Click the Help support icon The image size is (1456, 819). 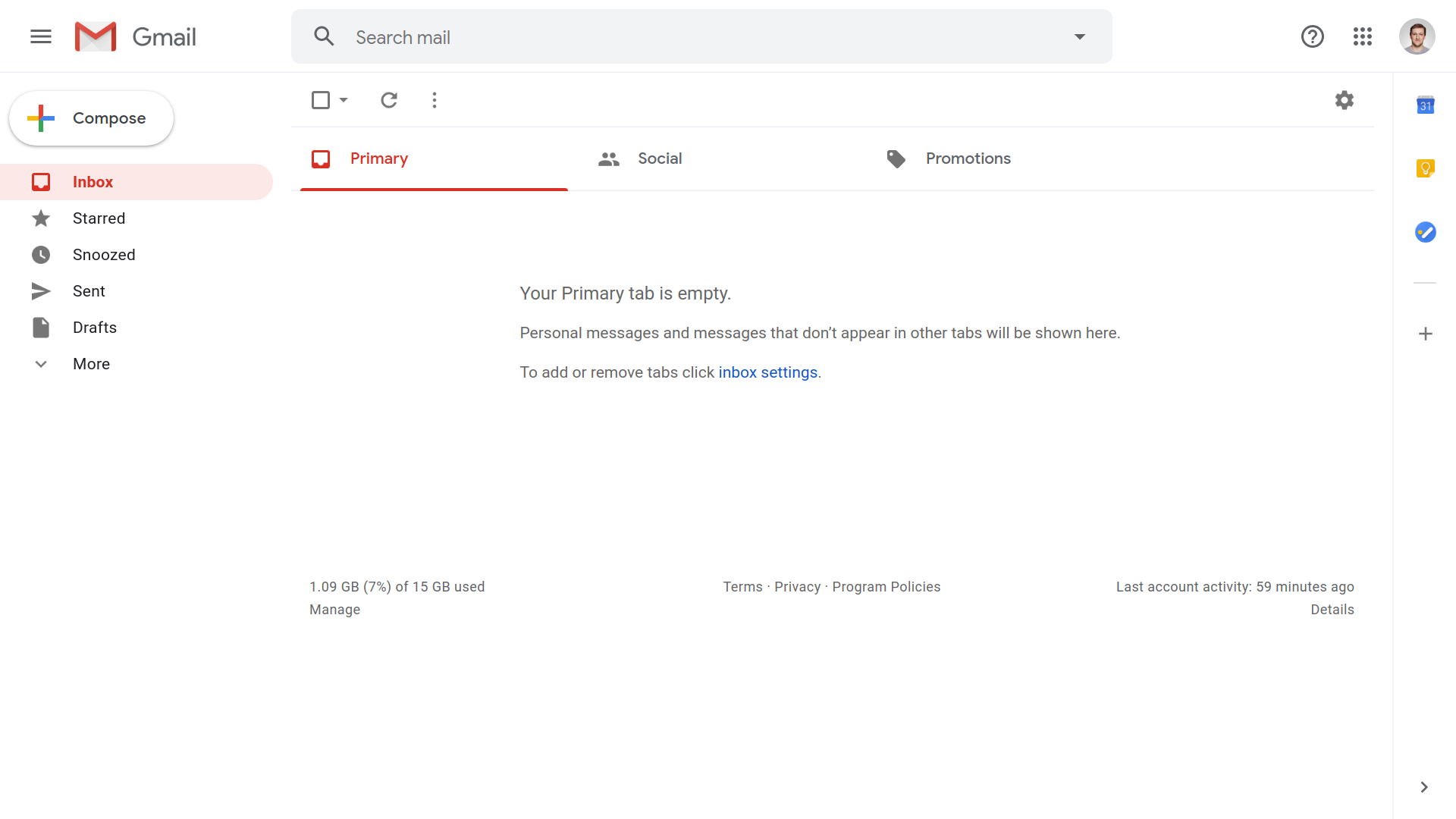(x=1312, y=36)
